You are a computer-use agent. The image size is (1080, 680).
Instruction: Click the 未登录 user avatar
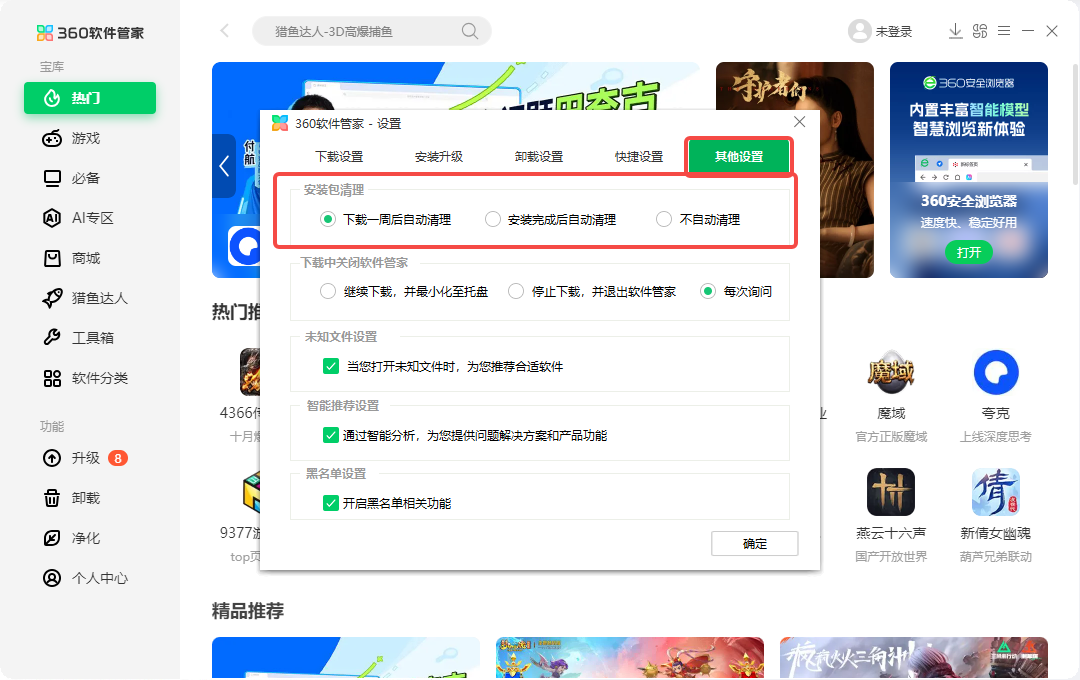click(860, 31)
